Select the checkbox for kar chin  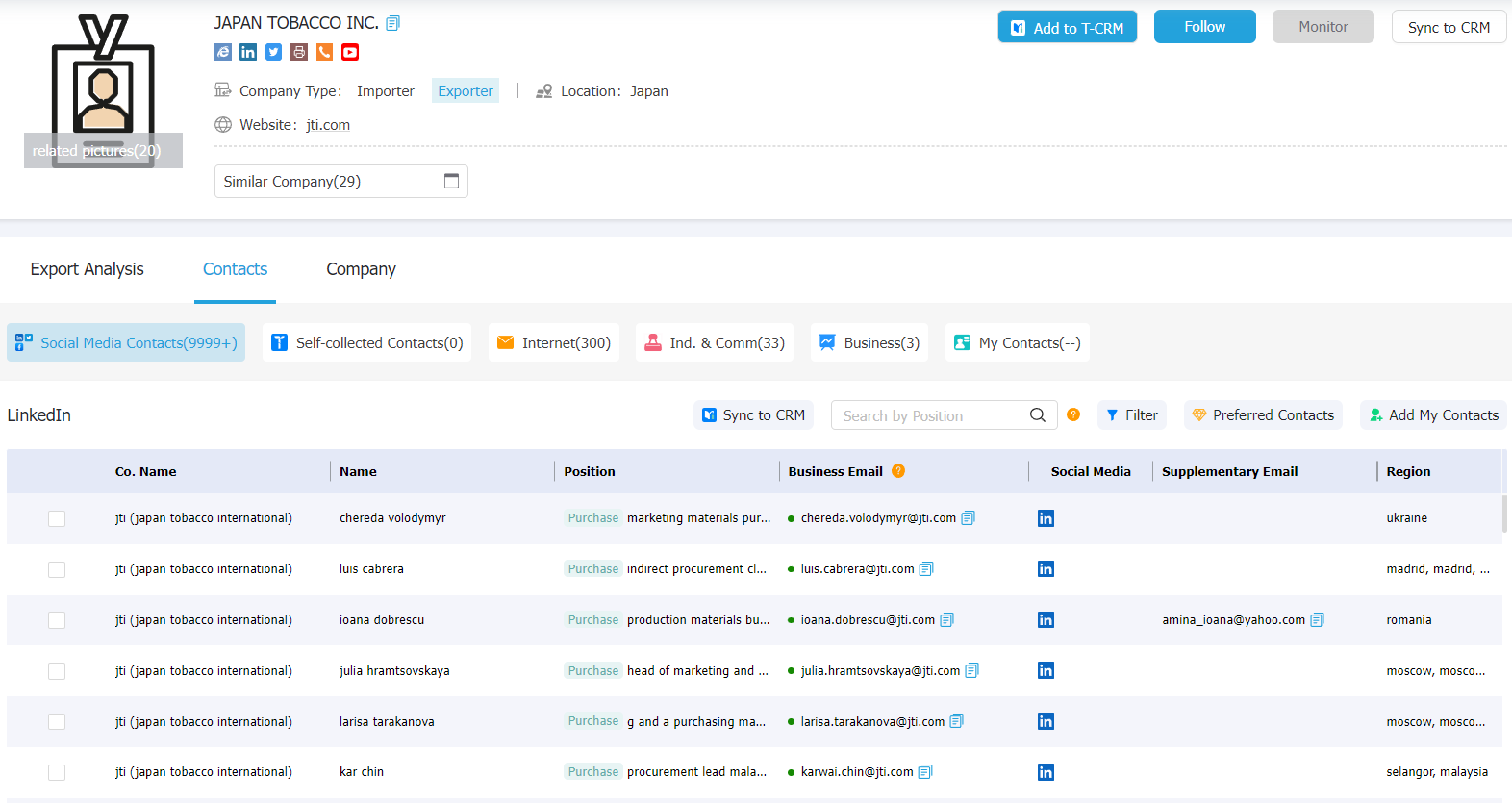(x=57, y=772)
